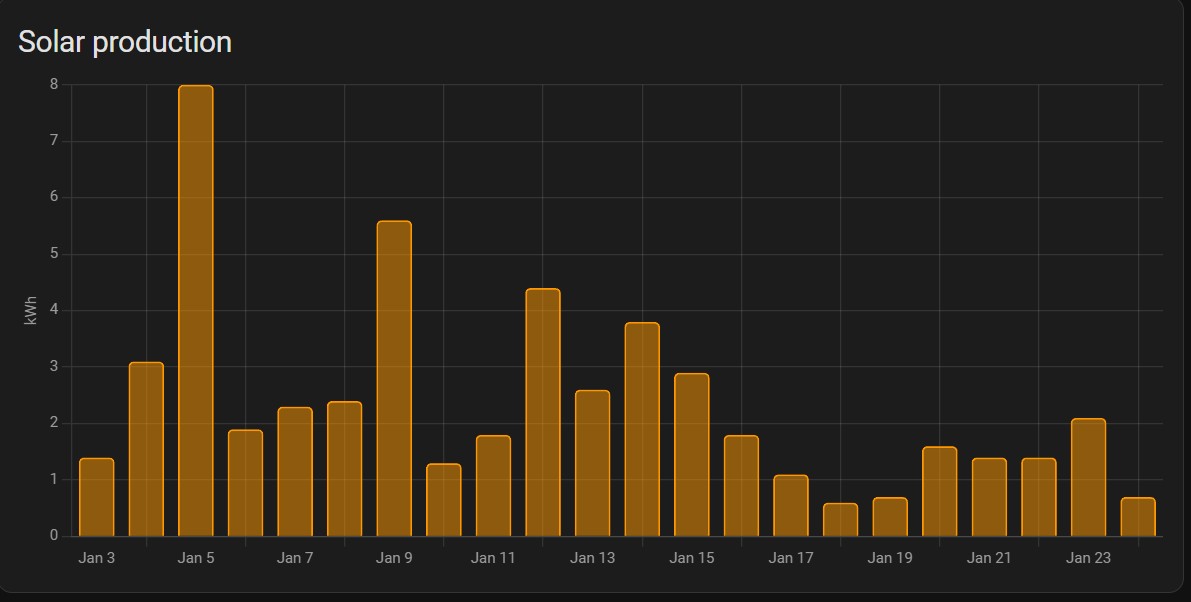Click the Jan 15 production bar
The image size is (1191, 602).
[x=691, y=455]
